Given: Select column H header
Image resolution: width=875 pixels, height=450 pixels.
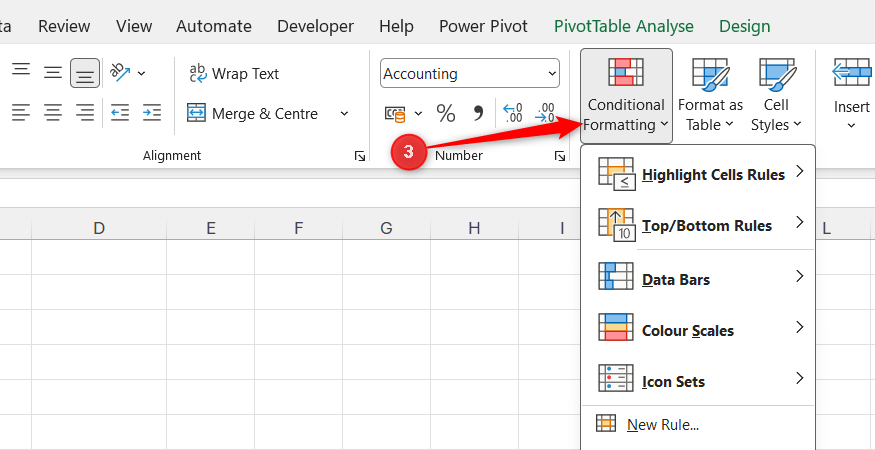Looking at the screenshot, I should coord(474,228).
